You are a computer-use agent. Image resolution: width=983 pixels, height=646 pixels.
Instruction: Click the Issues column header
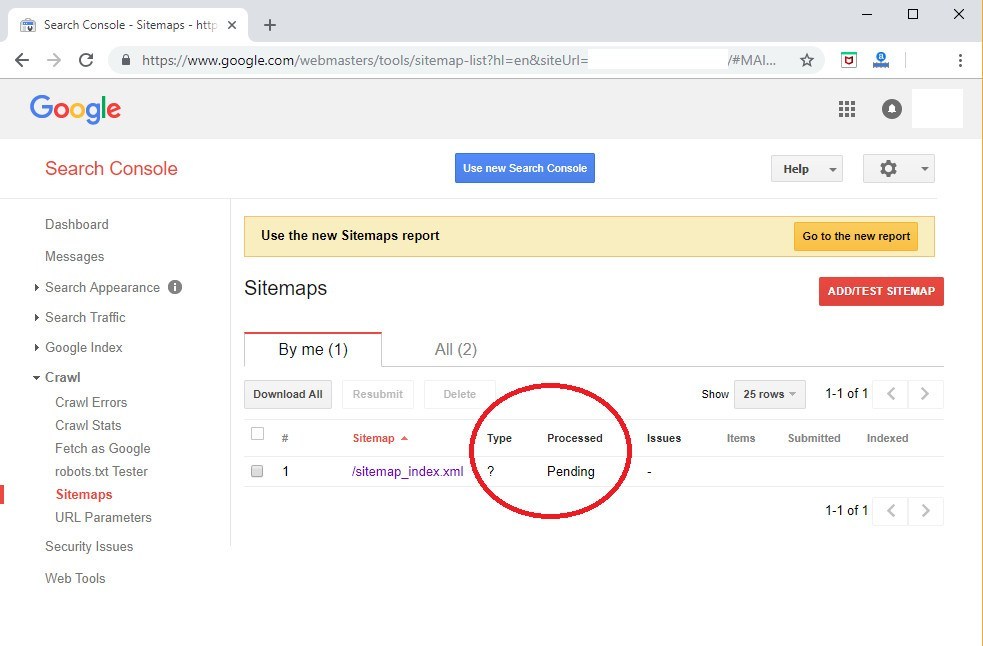[x=664, y=438]
